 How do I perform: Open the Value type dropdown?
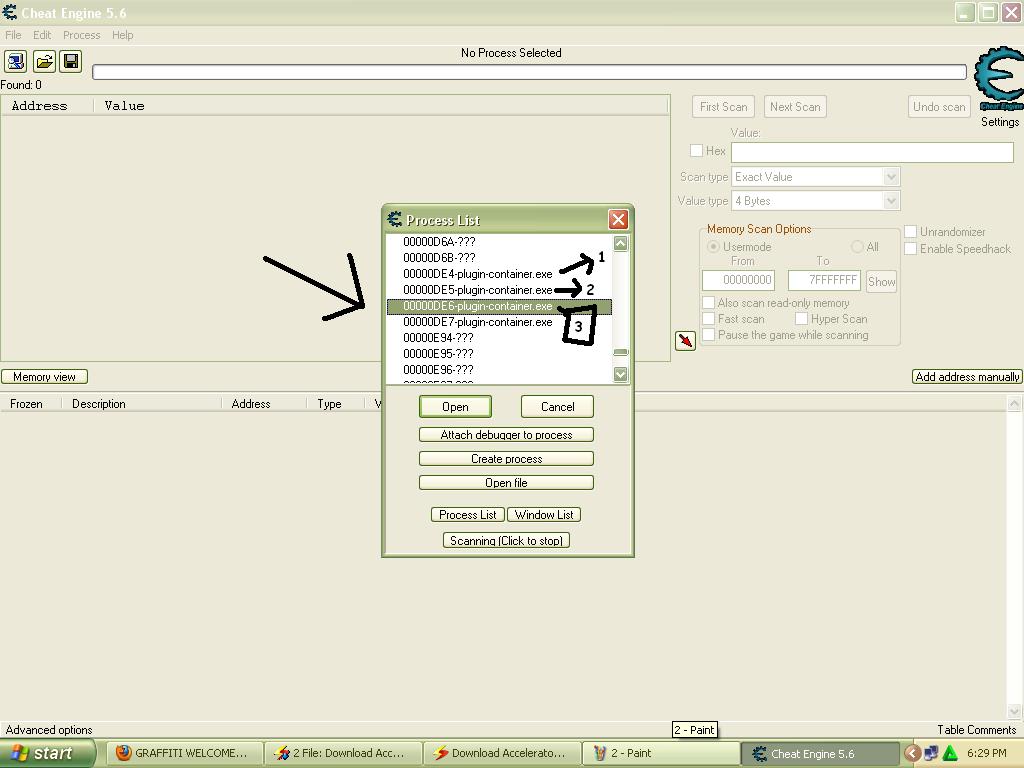891,201
